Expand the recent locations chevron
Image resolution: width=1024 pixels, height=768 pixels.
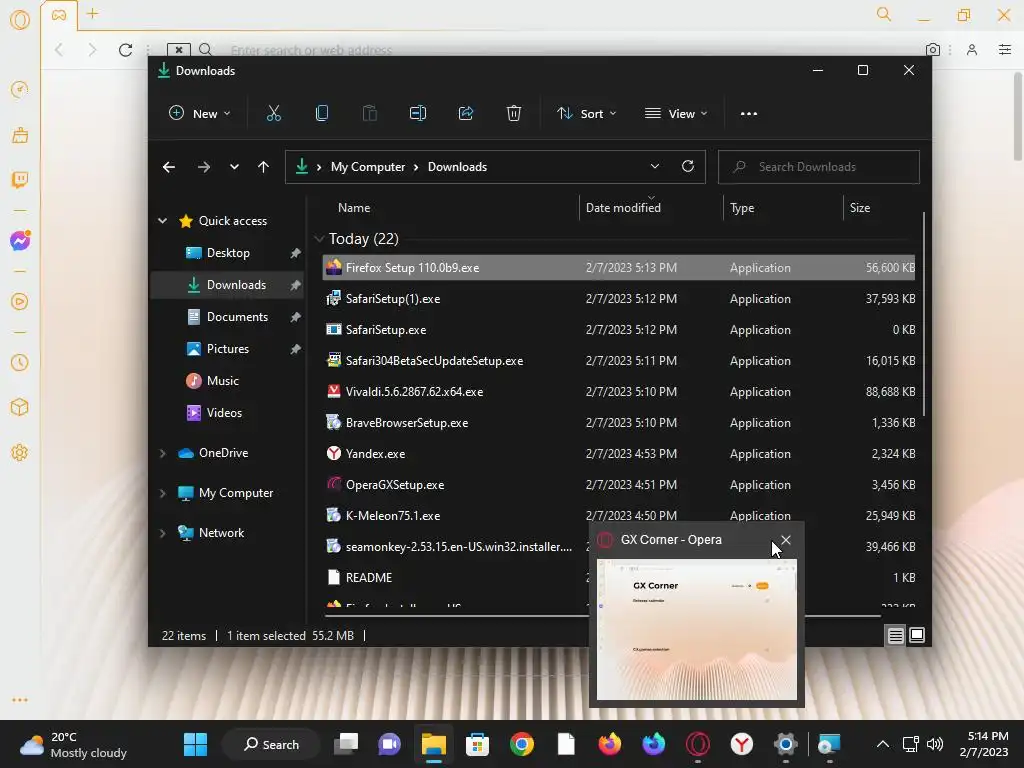(x=234, y=167)
